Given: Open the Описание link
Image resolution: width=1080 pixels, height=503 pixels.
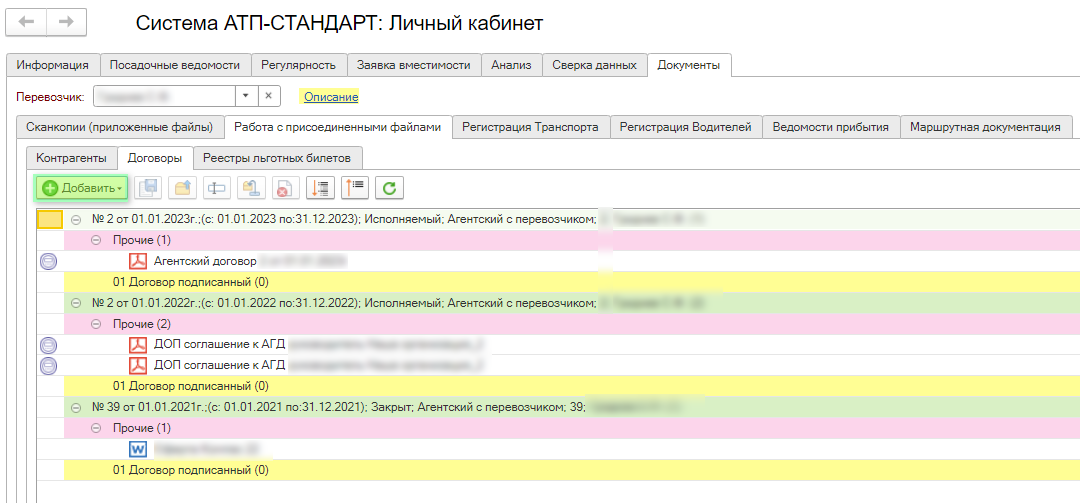Looking at the screenshot, I should tap(331, 97).
